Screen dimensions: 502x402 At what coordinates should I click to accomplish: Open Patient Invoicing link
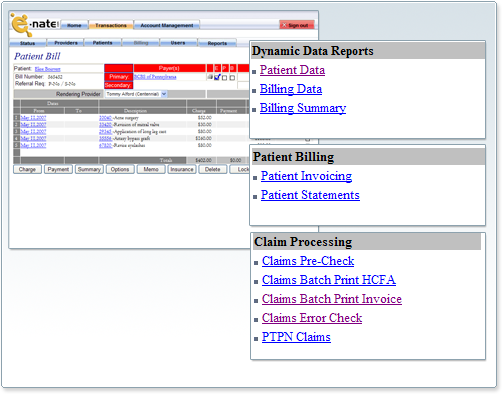point(306,176)
